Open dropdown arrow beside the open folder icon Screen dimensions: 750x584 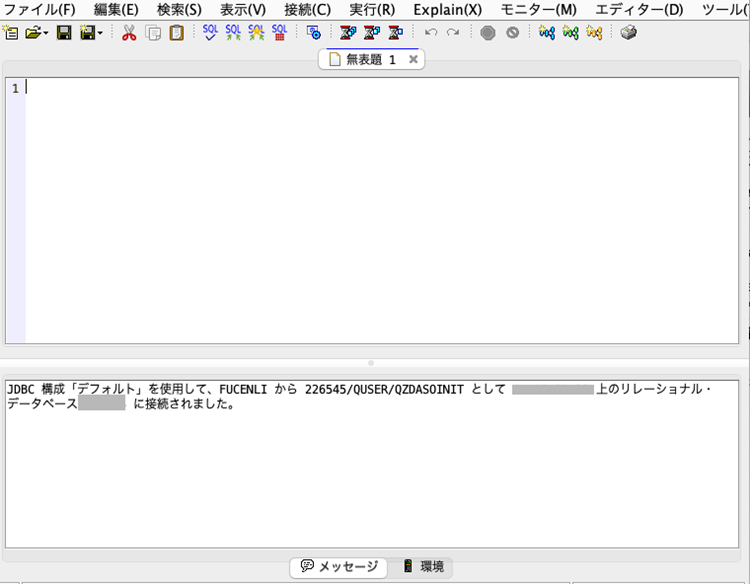pyautogui.click(x=46, y=34)
